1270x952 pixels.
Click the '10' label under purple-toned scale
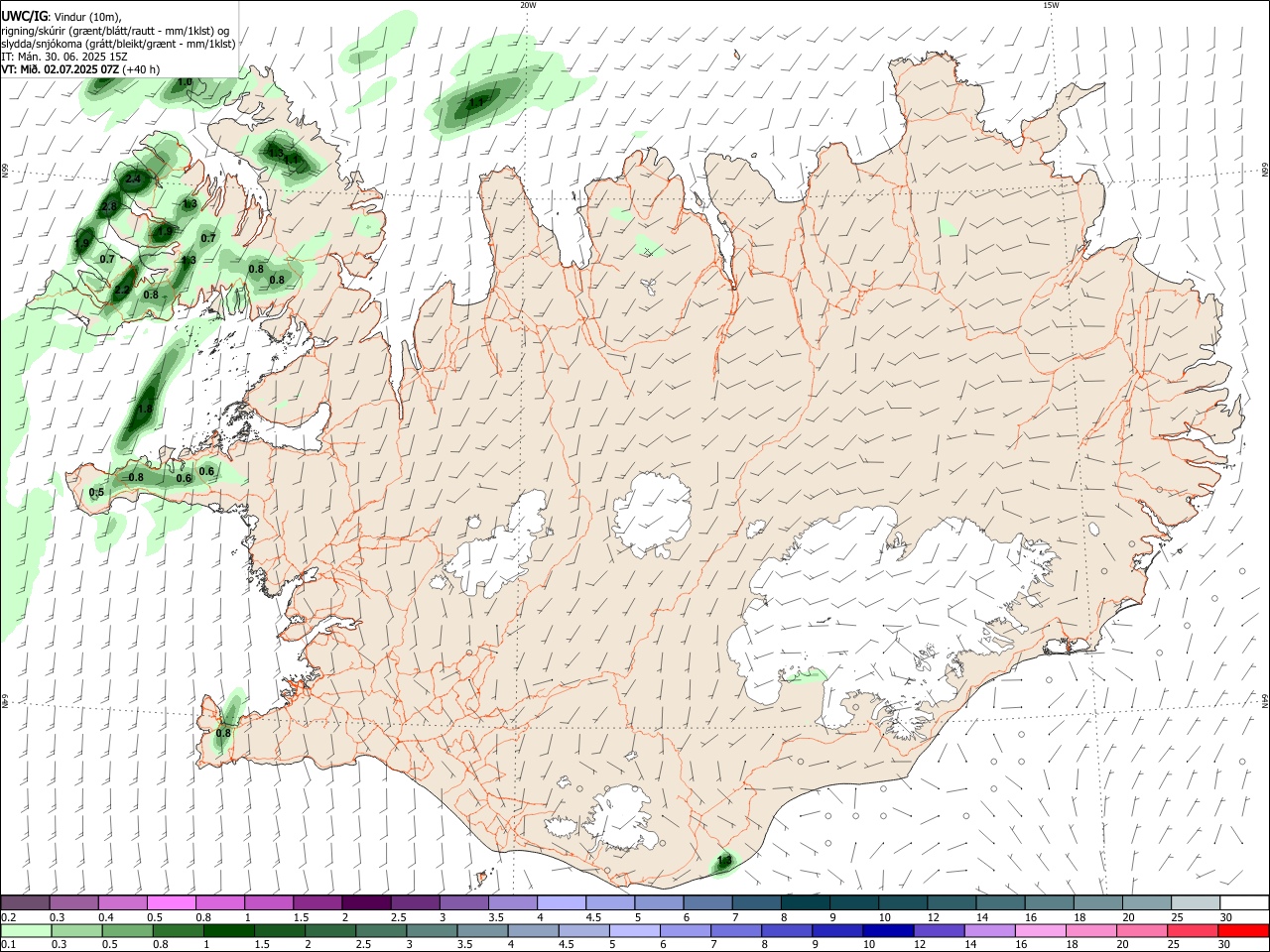(x=884, y=917)
